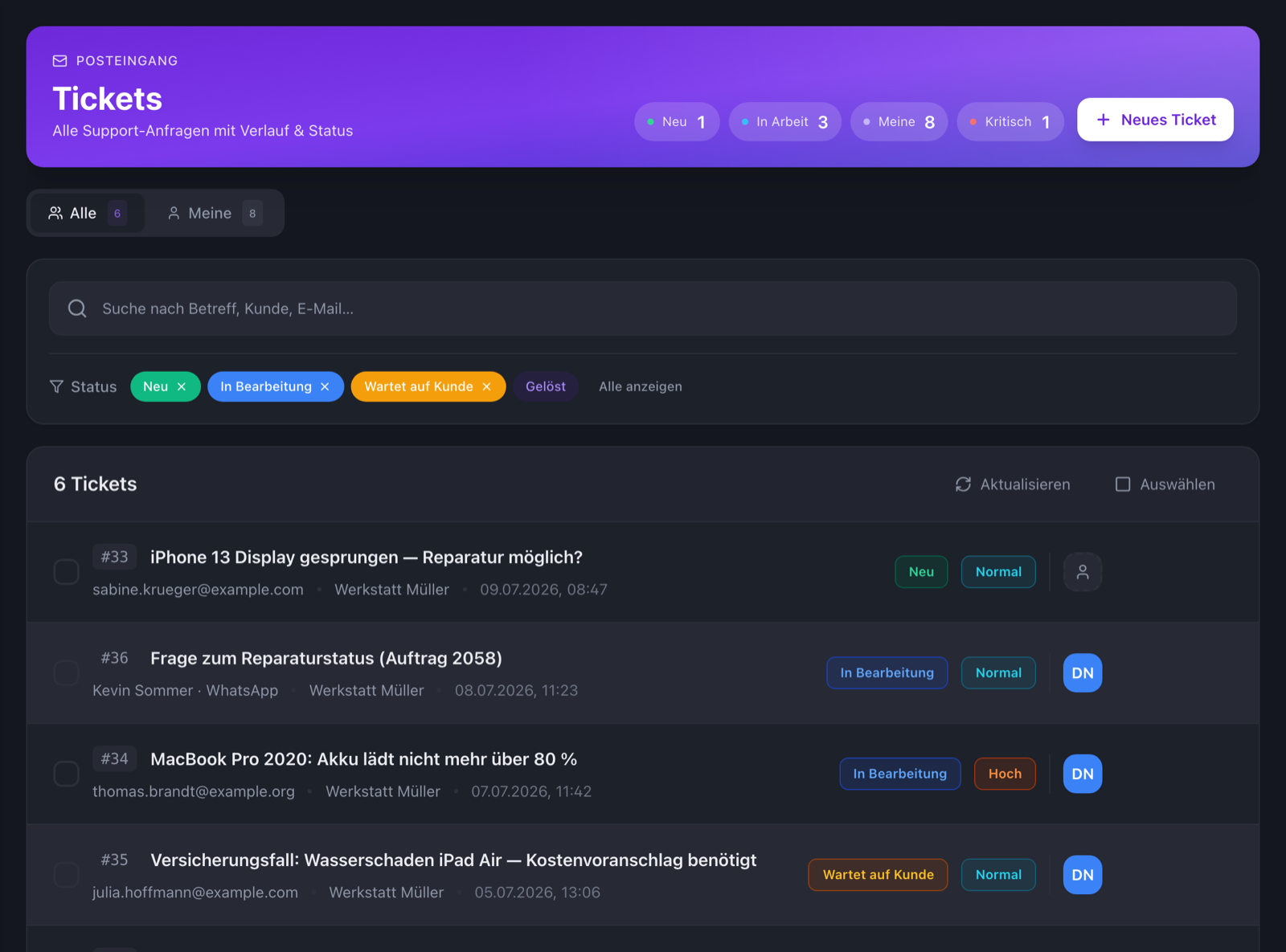1286x952 pixels.
Task: Click sabine.krueger@example.com
Action: [x=198, y=590]
